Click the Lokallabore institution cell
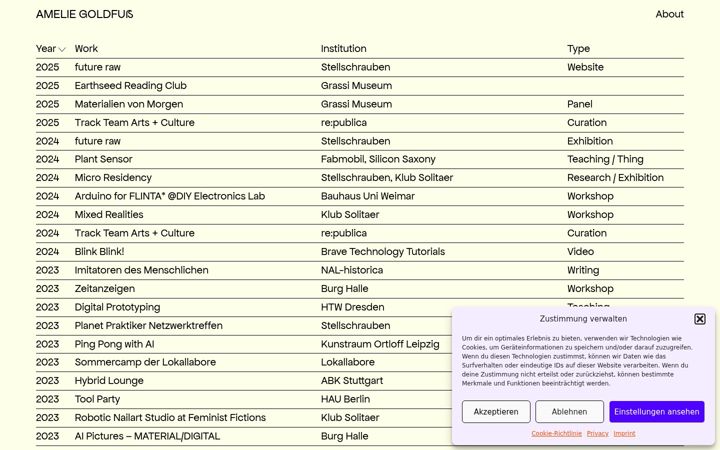This screenshot has height=450, width=720. (347, 362)
